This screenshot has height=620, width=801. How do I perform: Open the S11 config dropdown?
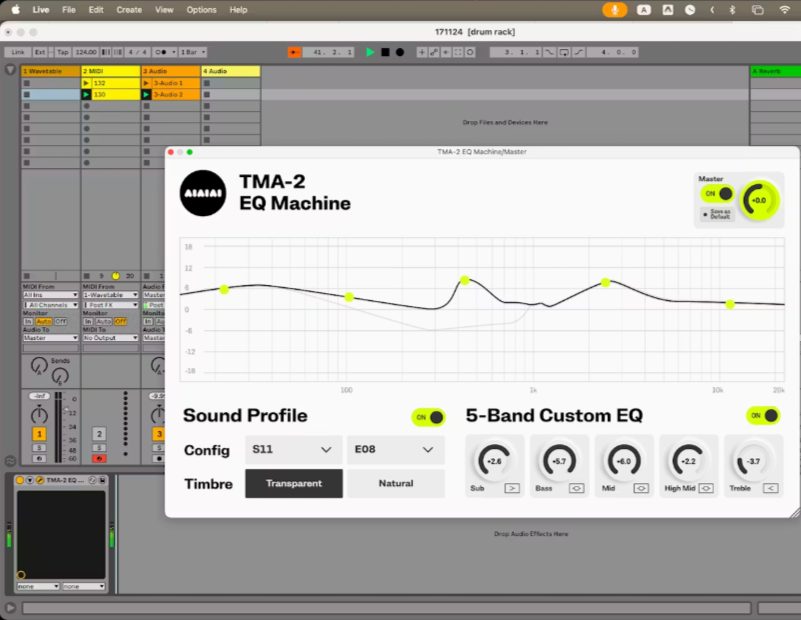pos(293,450)
